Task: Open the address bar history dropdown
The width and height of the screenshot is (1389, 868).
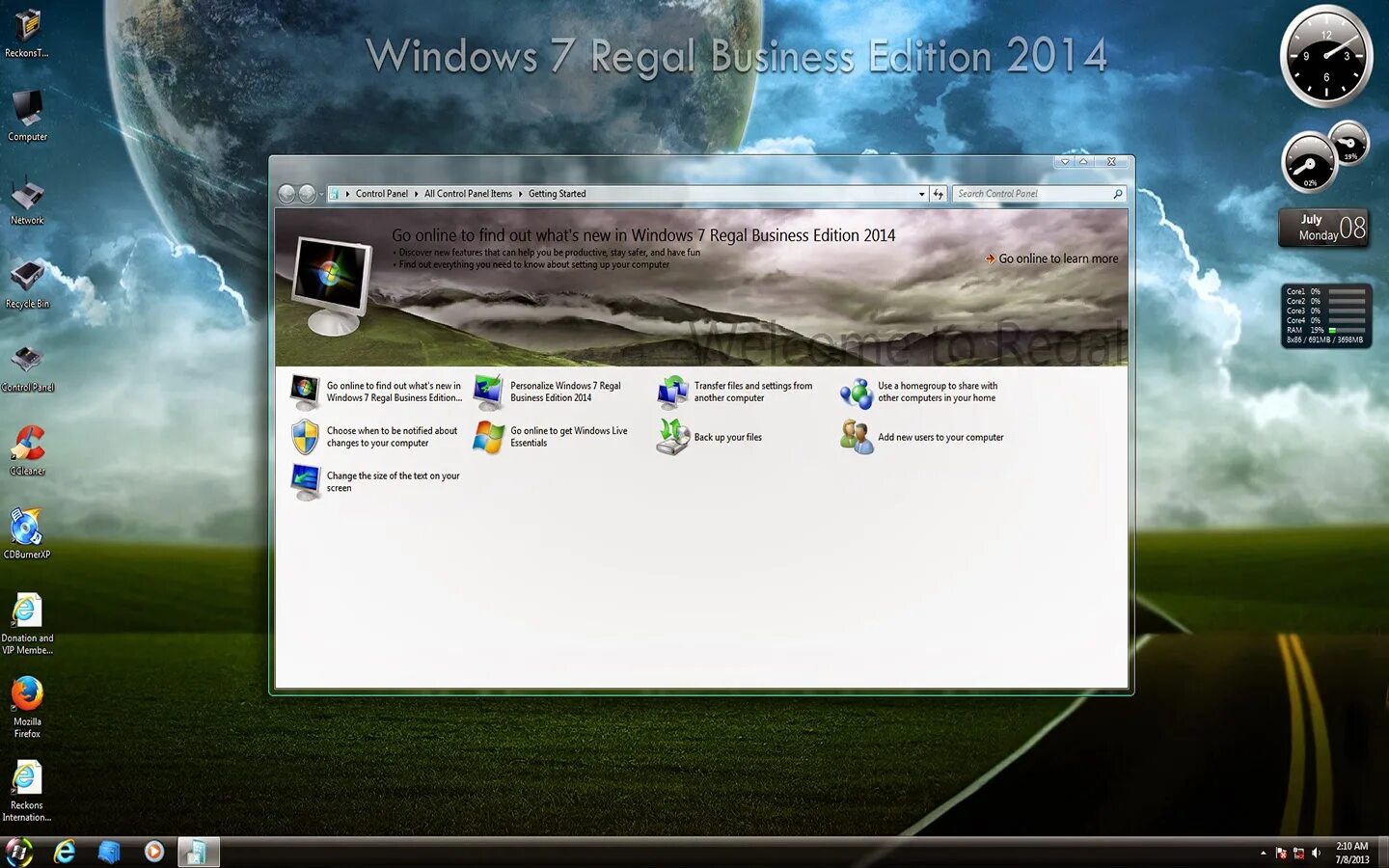Action: click(921, 193)
